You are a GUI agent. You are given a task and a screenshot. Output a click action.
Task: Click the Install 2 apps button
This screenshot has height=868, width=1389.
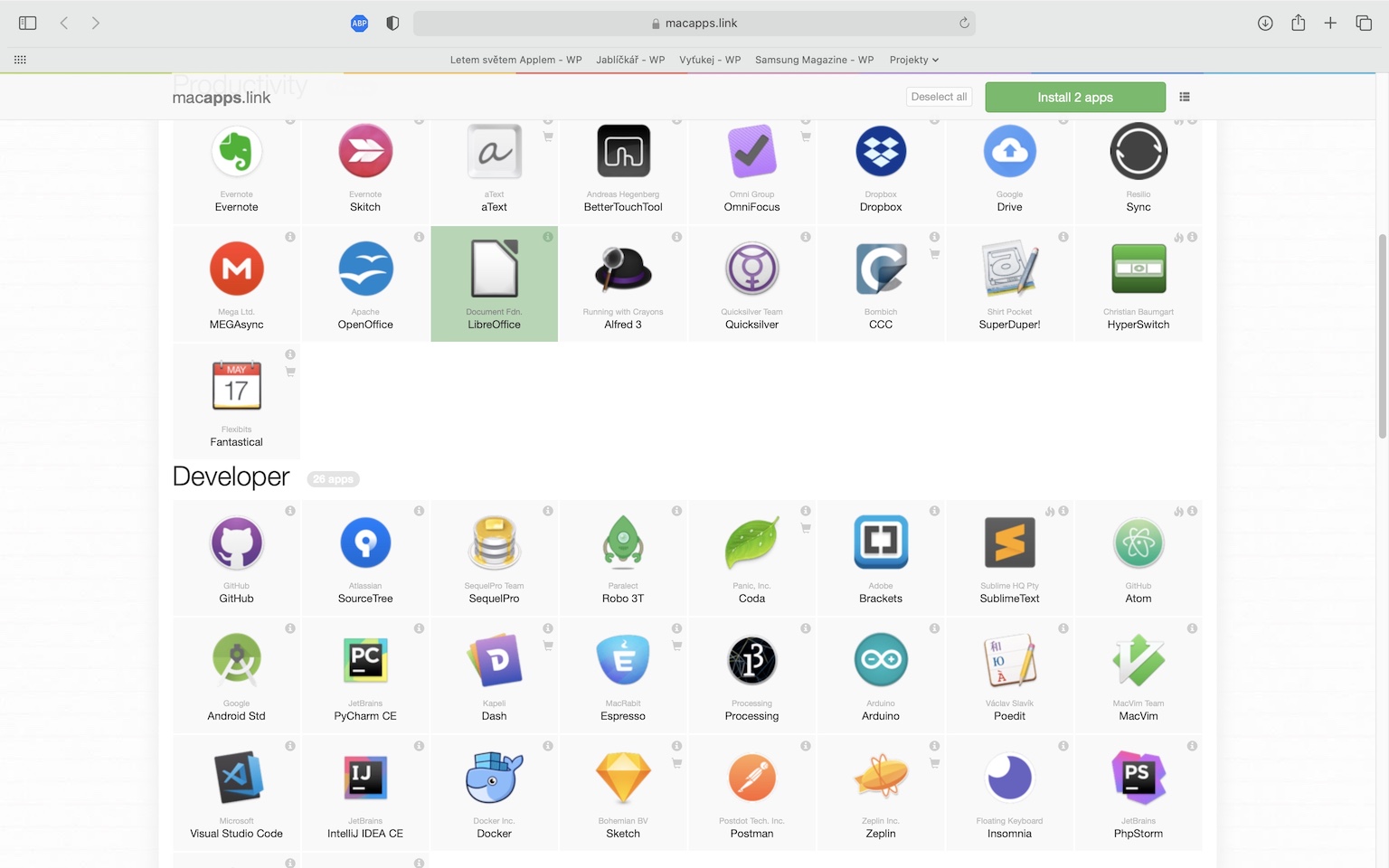[x=1075, y=98]
